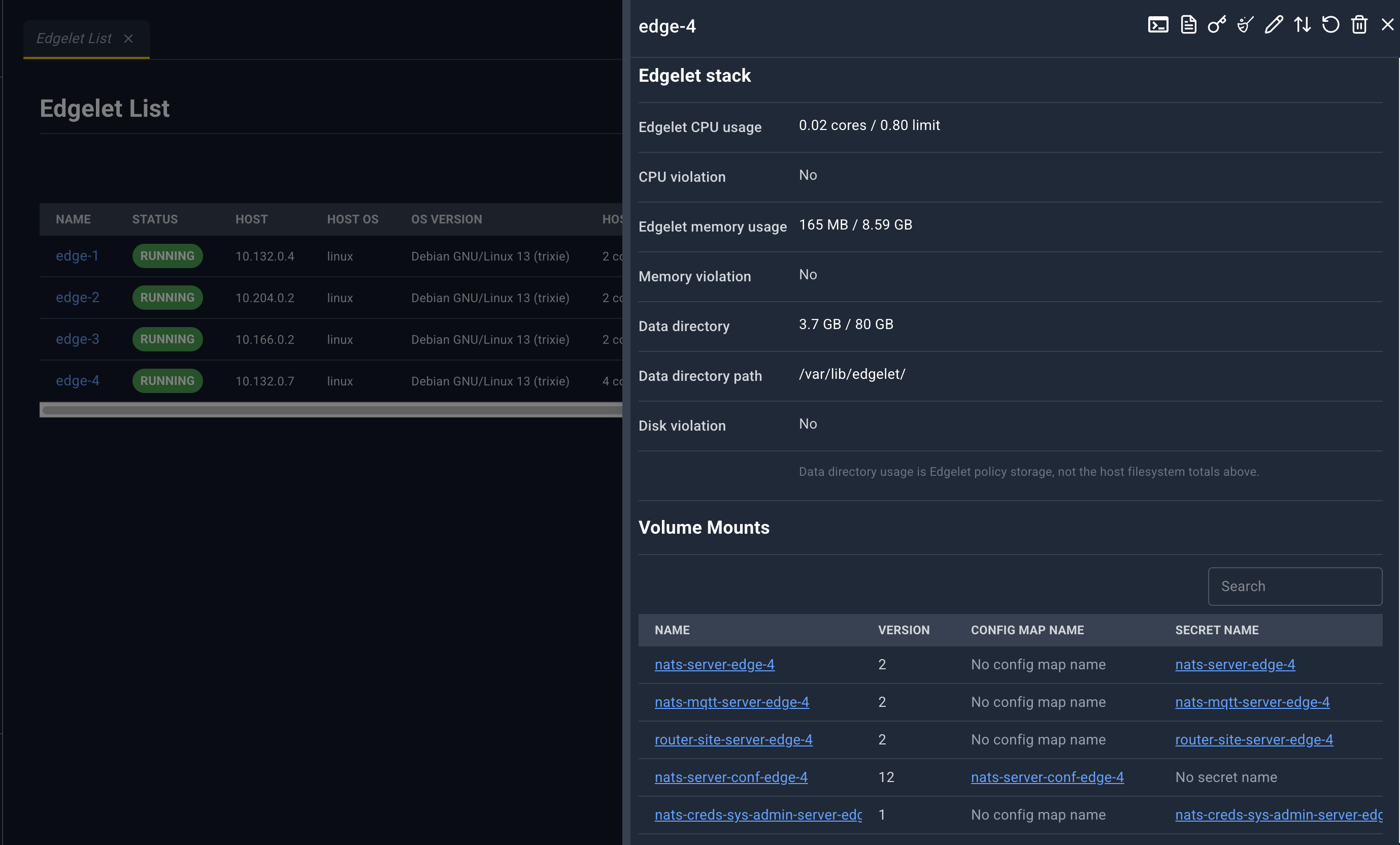Click the '0.02 cores / 0.80 limit' value
Screen dimensions: 1400x845
point(870,125)
